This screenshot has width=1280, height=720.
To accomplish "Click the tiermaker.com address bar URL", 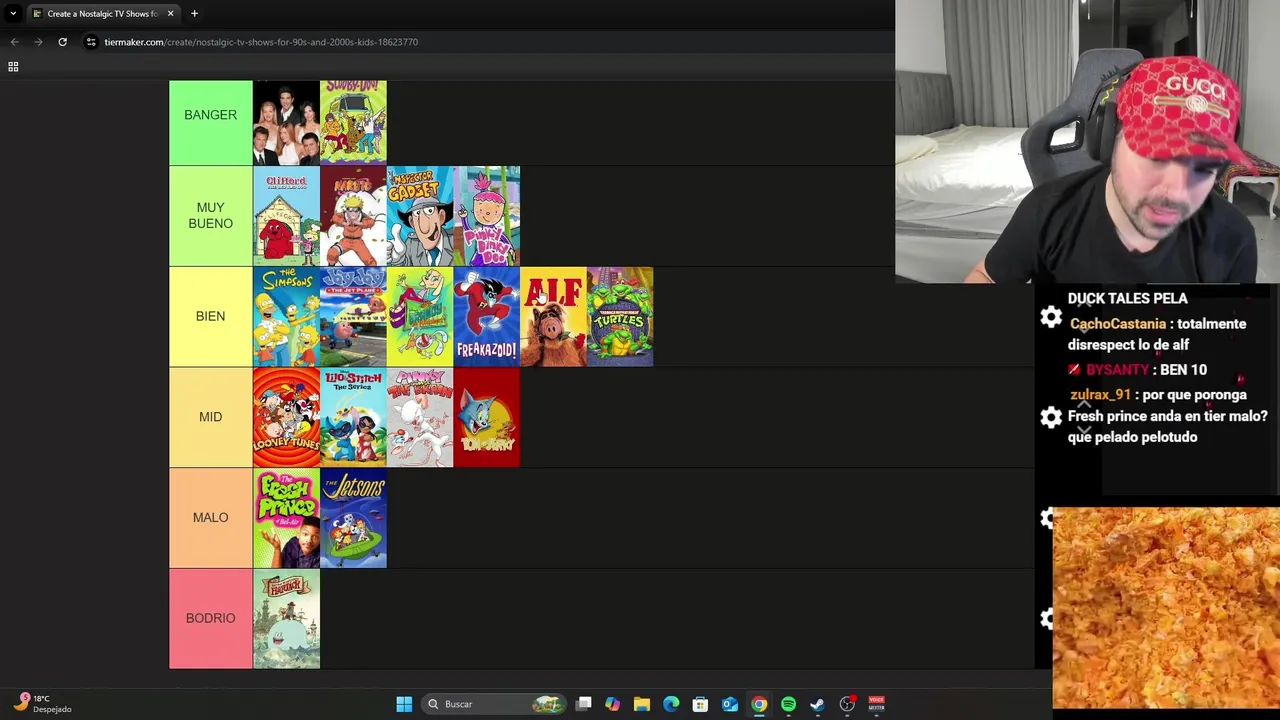I will pyautogui.click(x=261, y=42).
